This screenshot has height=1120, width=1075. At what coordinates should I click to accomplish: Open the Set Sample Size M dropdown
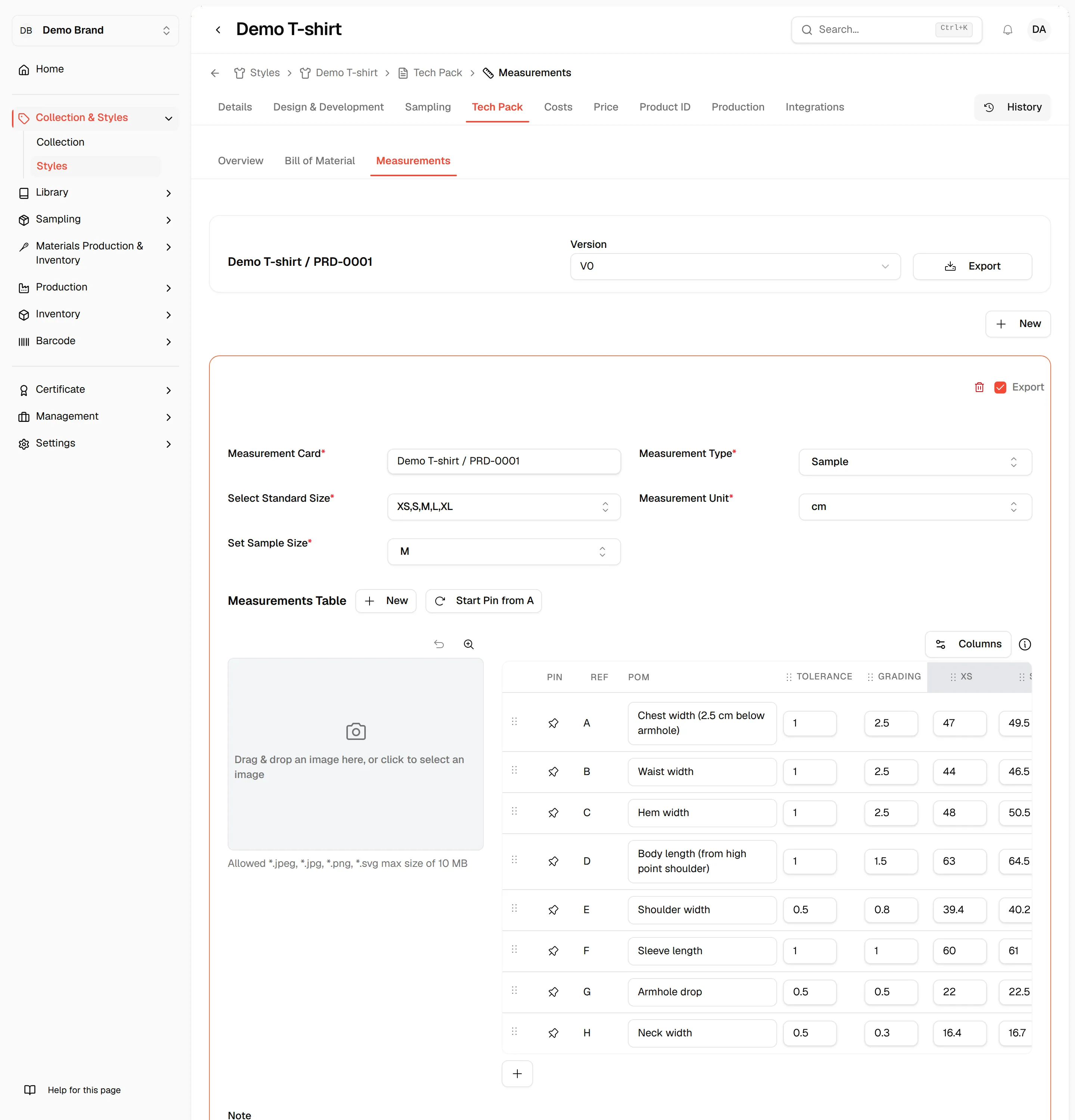coord(504,551)
